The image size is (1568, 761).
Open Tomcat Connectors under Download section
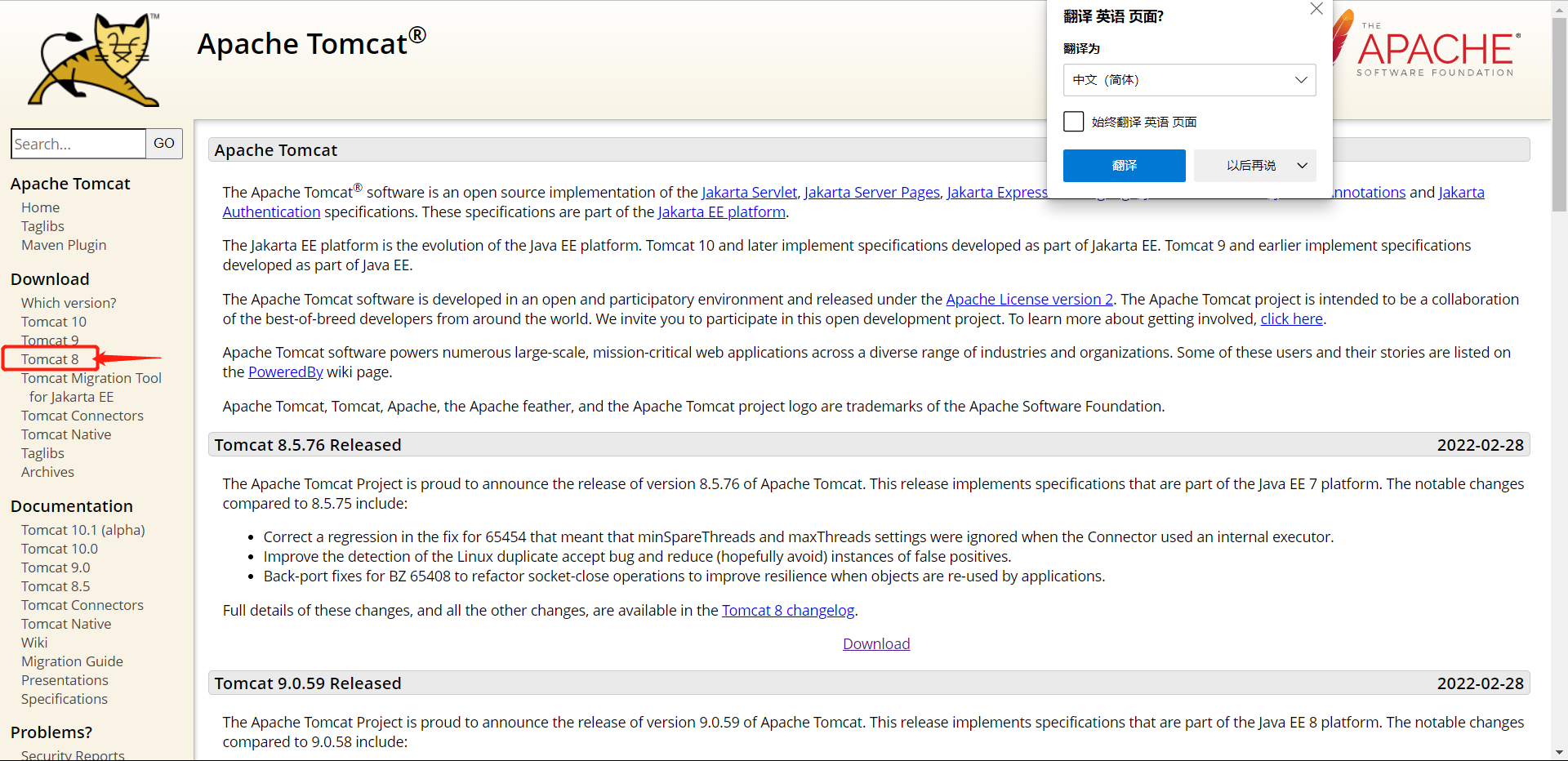82,416
